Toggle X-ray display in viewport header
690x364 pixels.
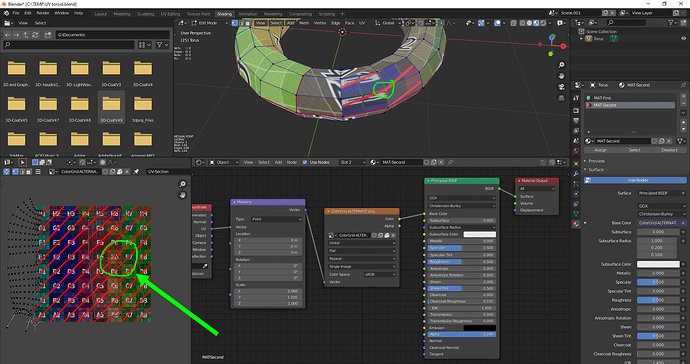514,23
